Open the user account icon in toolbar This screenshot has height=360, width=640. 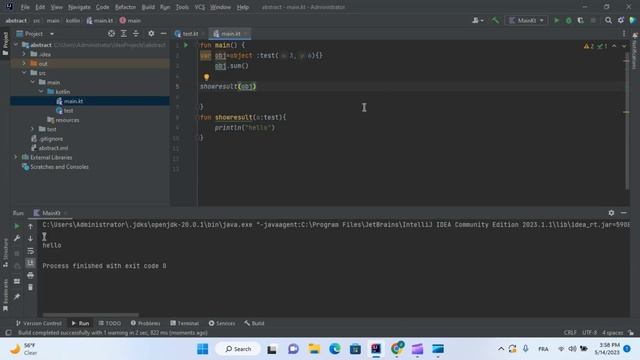(477, 20)
